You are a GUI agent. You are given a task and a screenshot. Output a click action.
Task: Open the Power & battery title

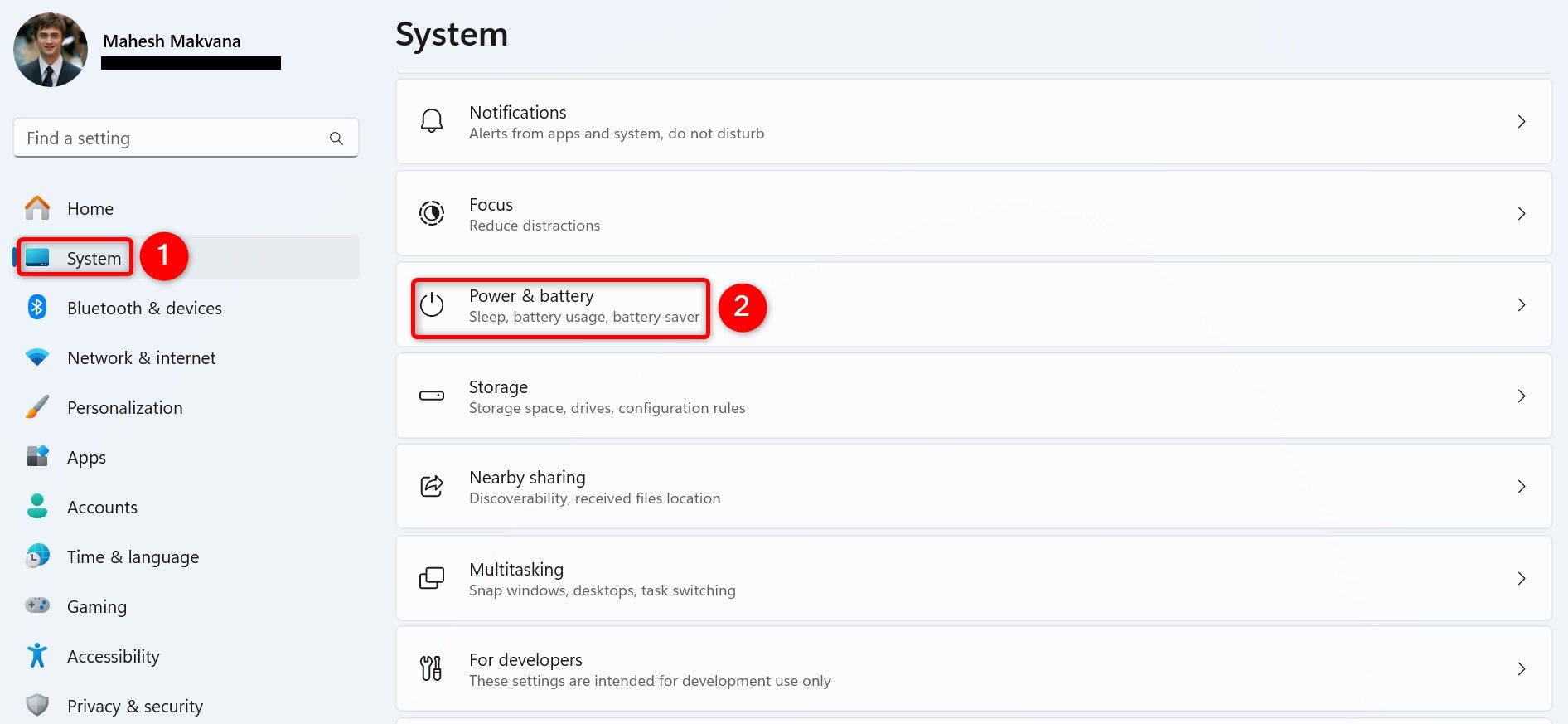point(531,295)
